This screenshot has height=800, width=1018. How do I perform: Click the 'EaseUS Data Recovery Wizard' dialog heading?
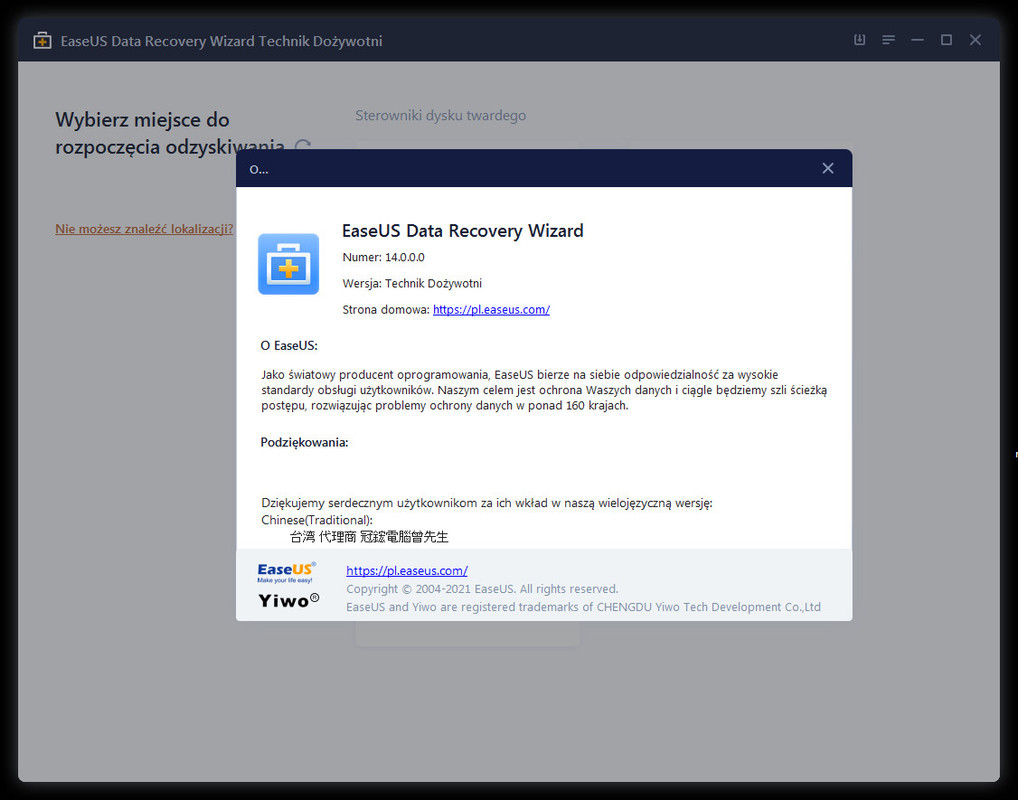pos(462,231)
